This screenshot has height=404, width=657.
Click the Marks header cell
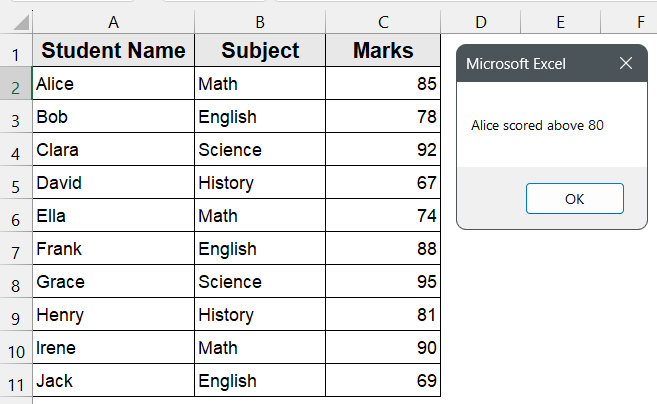pos(382,51)
